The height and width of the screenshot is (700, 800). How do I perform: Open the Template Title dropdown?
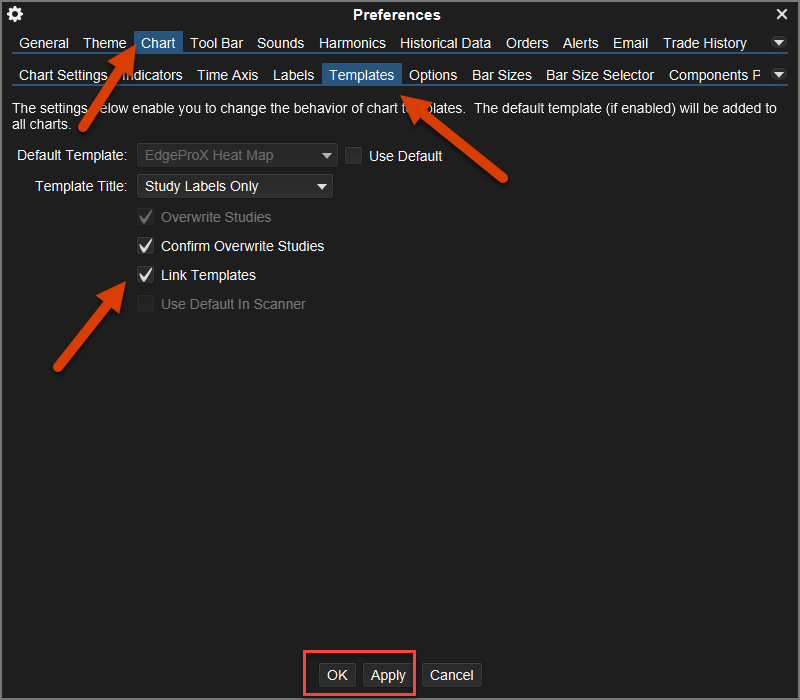pos(234,186)
